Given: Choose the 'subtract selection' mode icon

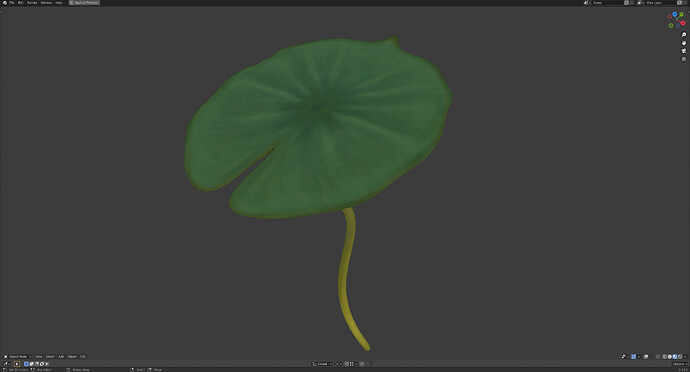Looking at the screenshot, I should pos(37,364).
